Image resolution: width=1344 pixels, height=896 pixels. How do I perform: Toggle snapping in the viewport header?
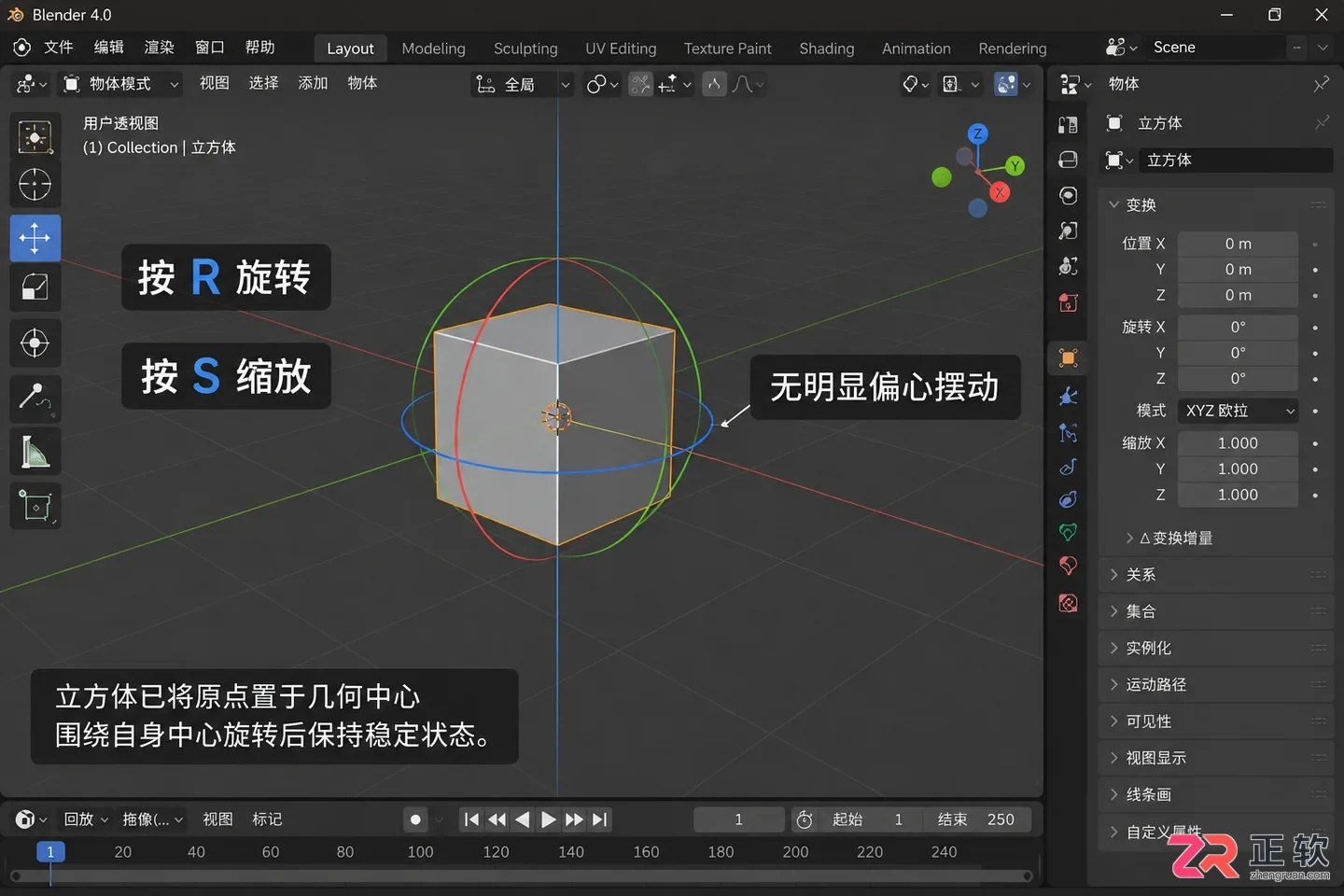tap(640, 84)
